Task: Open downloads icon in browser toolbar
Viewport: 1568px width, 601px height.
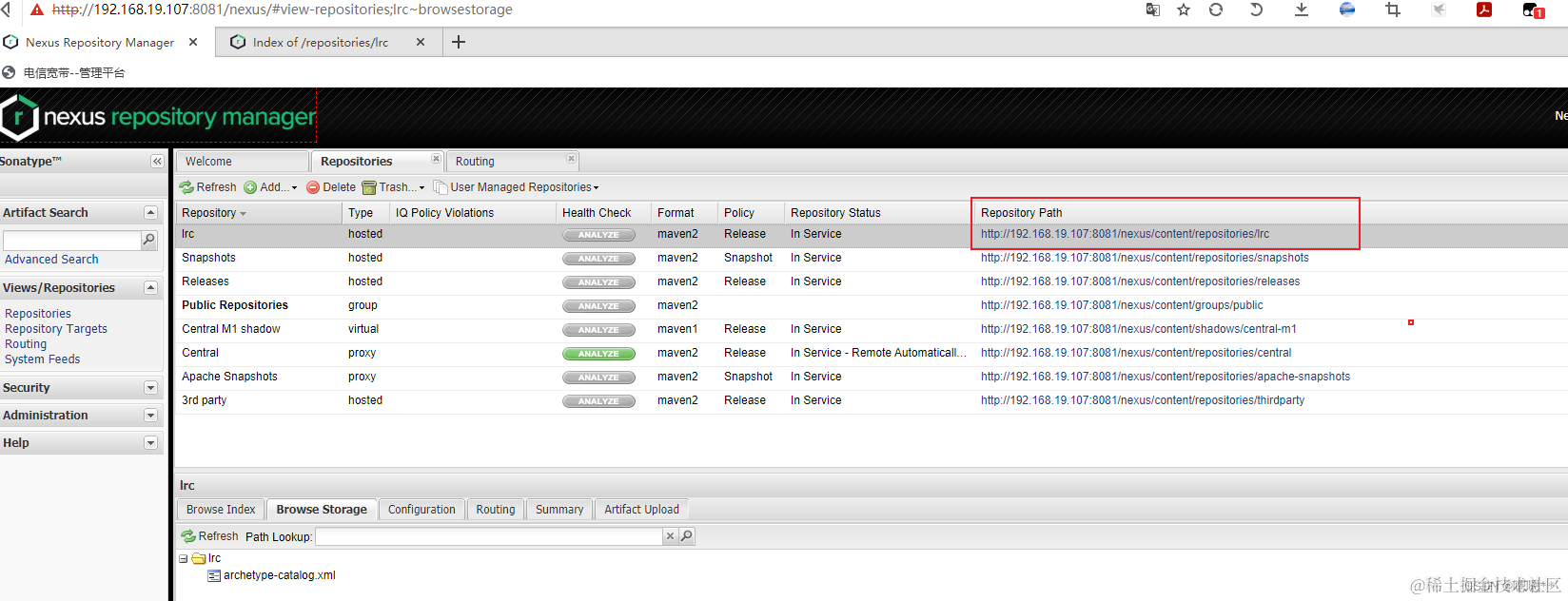Action: (1302, 10)
